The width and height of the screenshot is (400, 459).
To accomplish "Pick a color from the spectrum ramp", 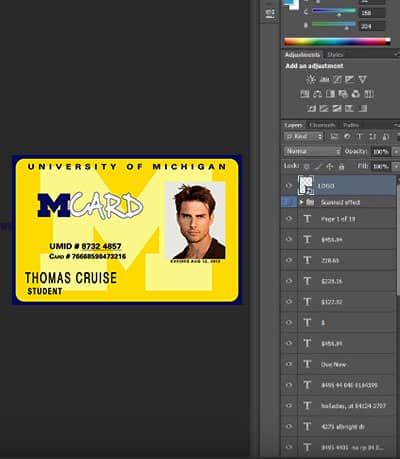I will 337,42.
